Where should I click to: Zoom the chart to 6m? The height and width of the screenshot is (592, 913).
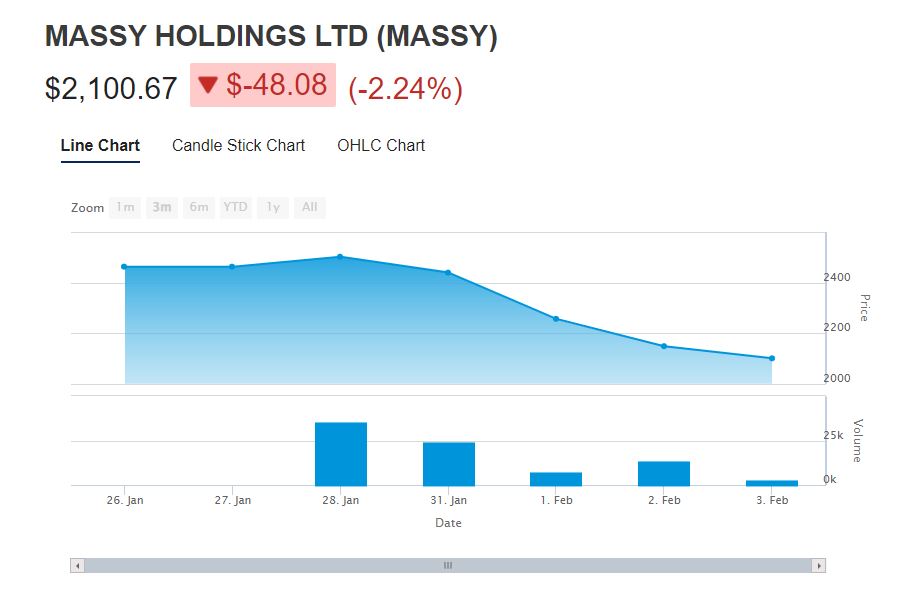tap(199, 208)
